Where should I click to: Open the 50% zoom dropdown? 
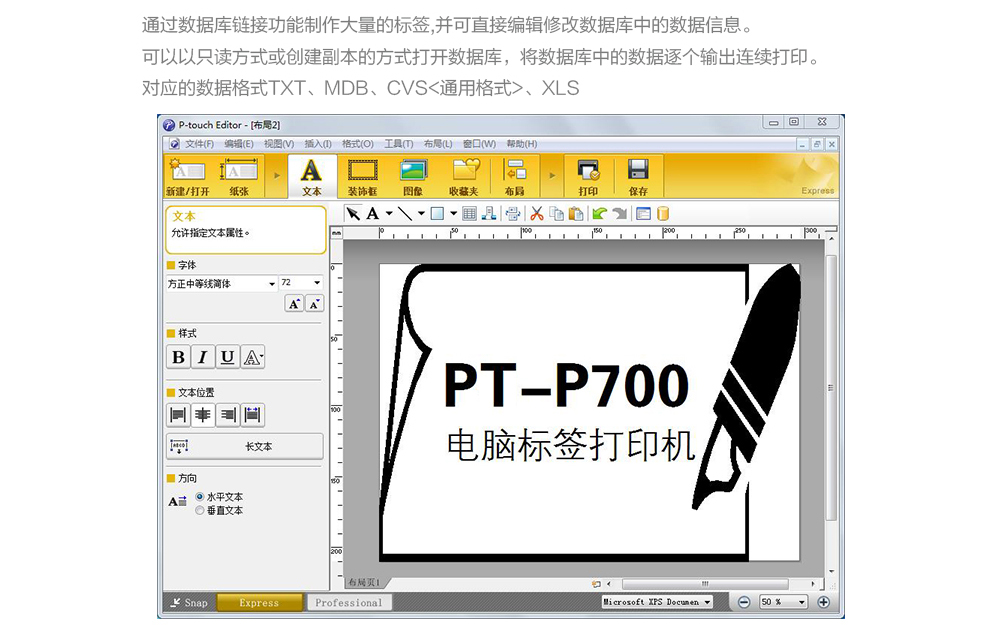pyautogui.click(x=802, y=602)
